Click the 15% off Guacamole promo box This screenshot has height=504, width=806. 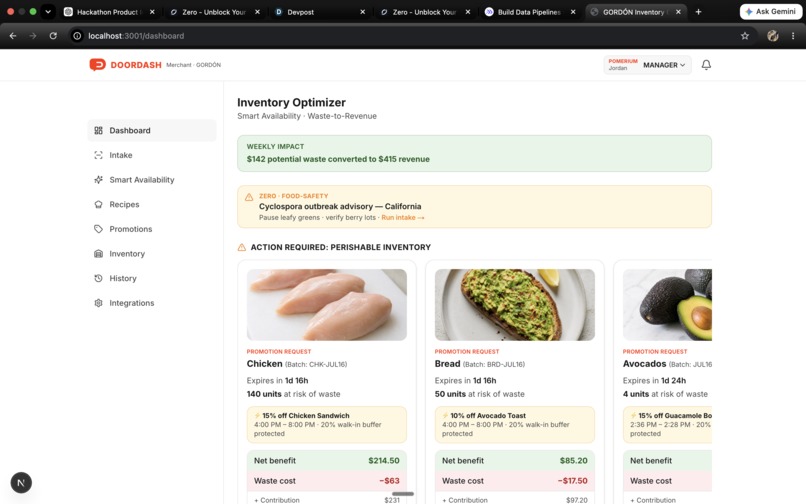coord(667,425)
